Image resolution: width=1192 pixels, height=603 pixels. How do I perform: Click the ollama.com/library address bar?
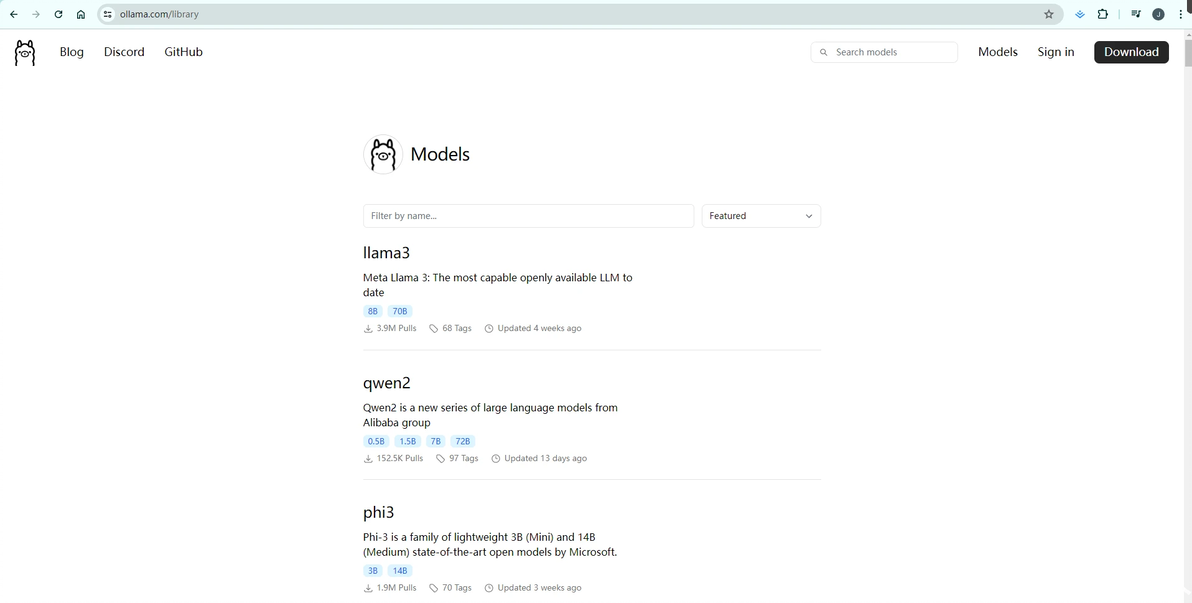[578, 14]
